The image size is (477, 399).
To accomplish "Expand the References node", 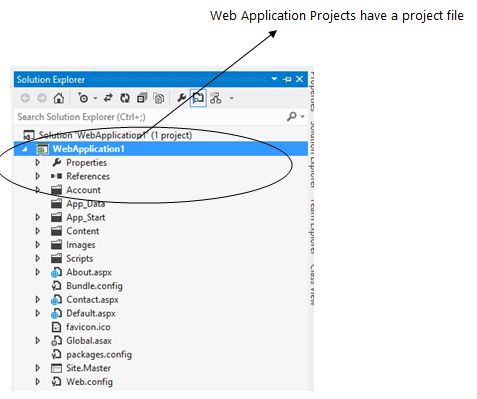I will [x=38, y=176].
